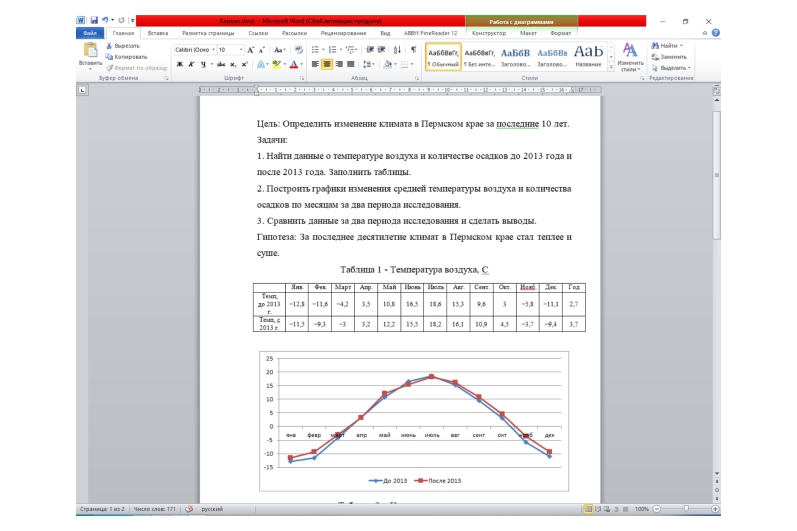Minimize the ribbon with caret icon
This screenshot has height=531, width=797.
(x=704, y=33)
